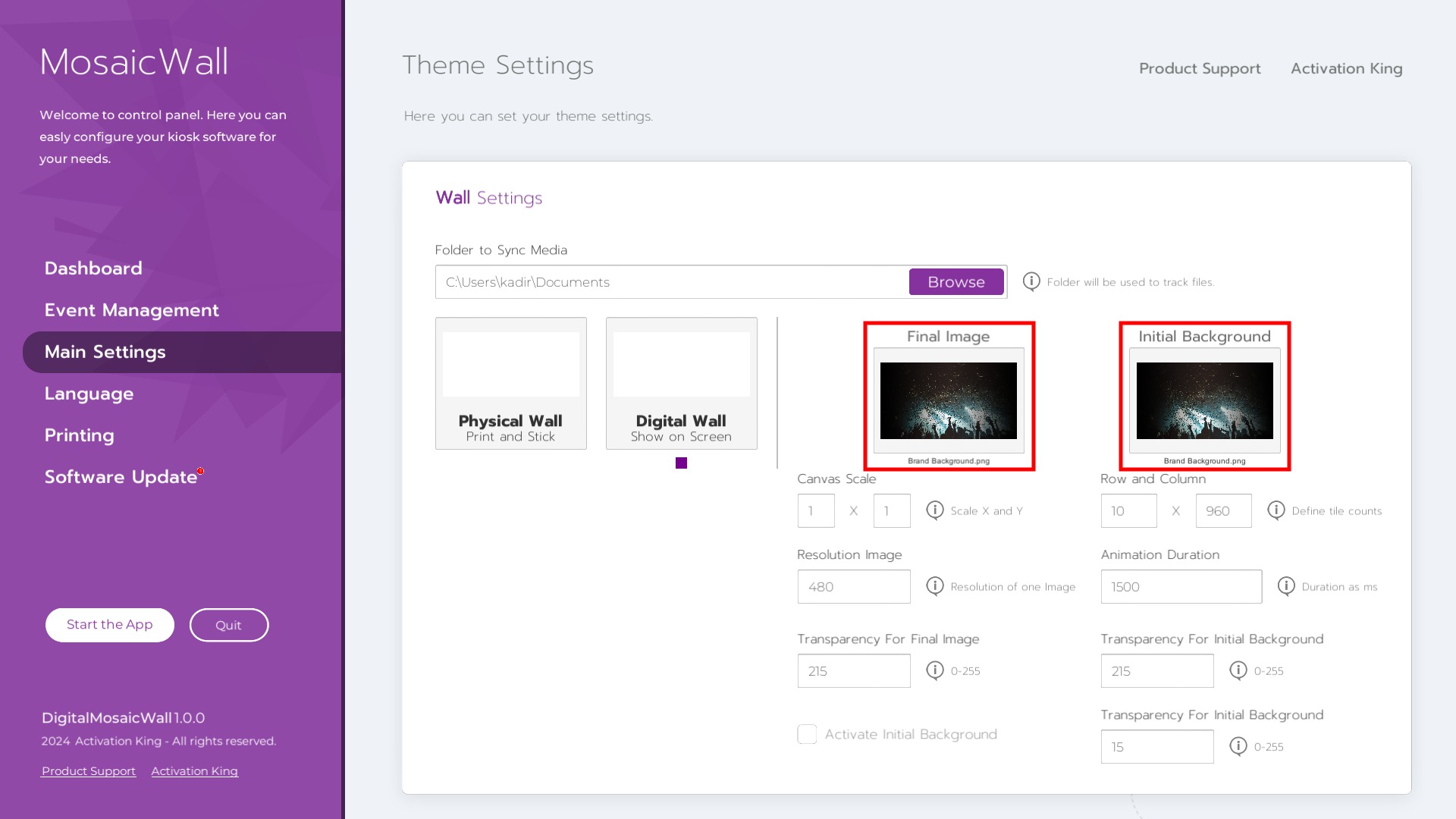This screenshot has height=819, width=1456.
Task: Click info icon beside the 15 transparency field
Action: (1238, 745)
